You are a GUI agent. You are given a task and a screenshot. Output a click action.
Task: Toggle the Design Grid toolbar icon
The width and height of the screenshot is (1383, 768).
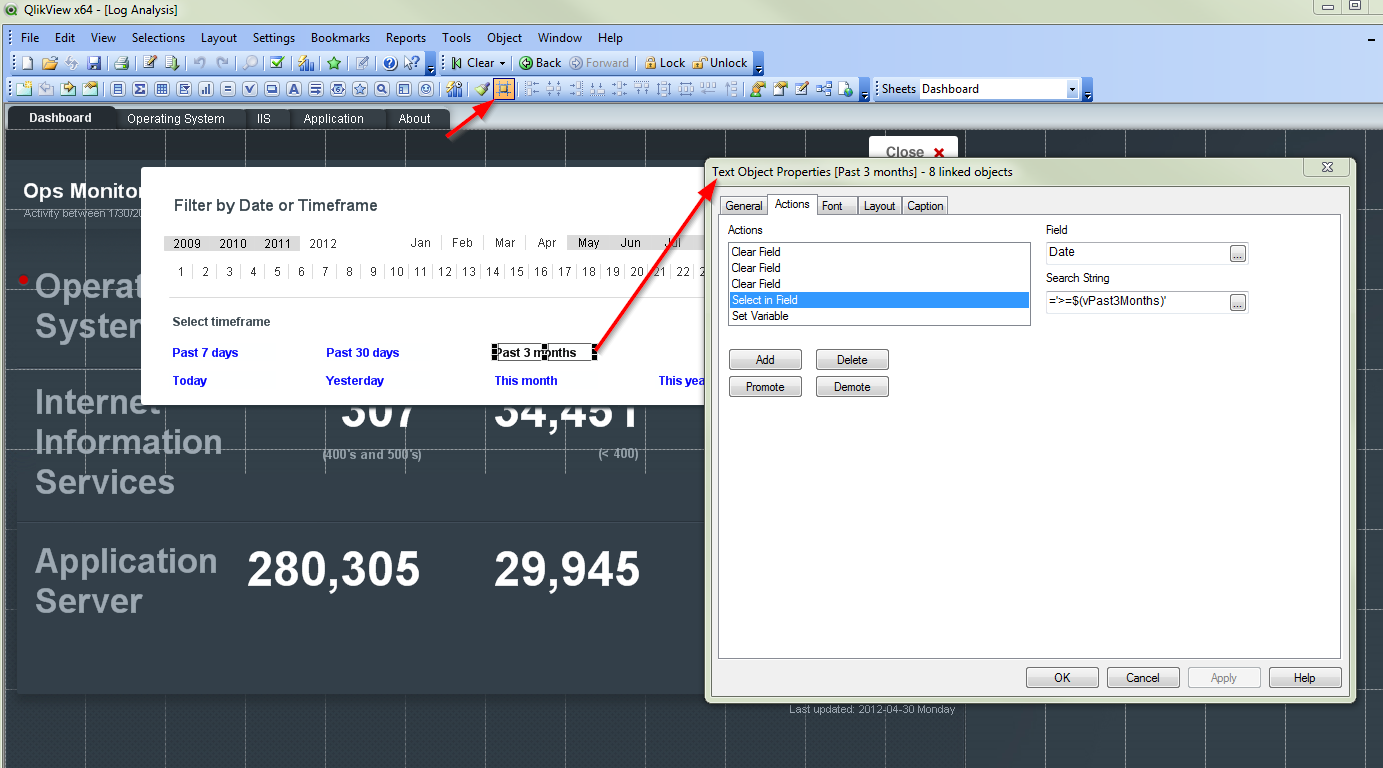[504, 89]
